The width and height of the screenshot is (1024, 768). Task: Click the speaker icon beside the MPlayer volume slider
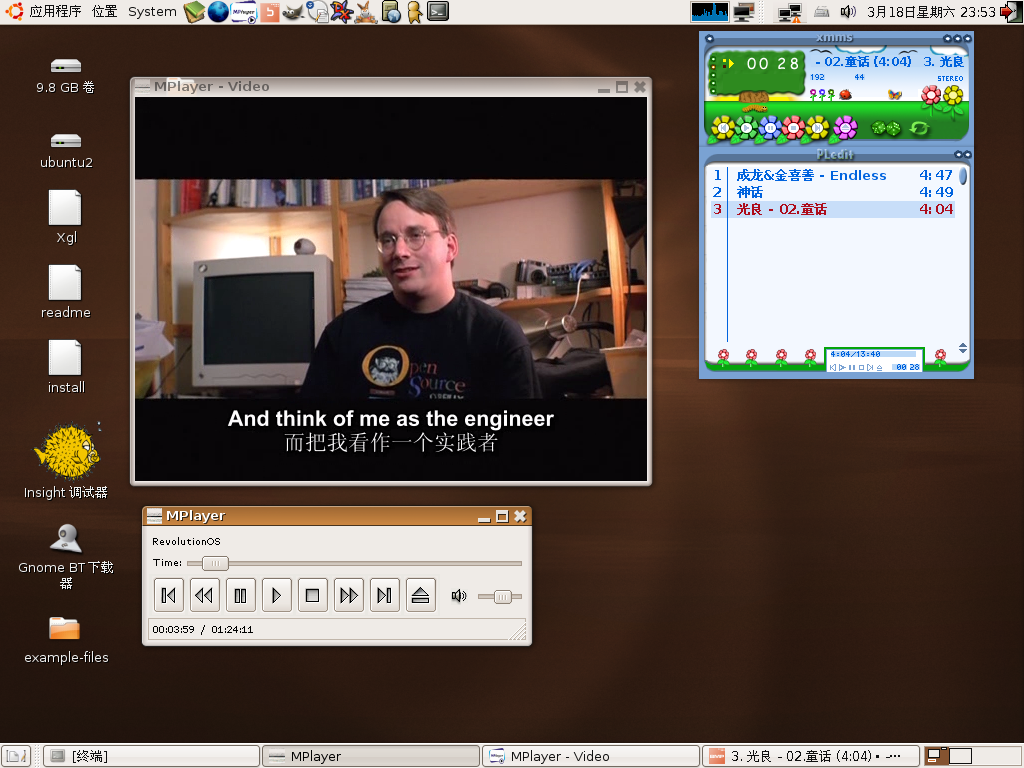tap(459, 596)
